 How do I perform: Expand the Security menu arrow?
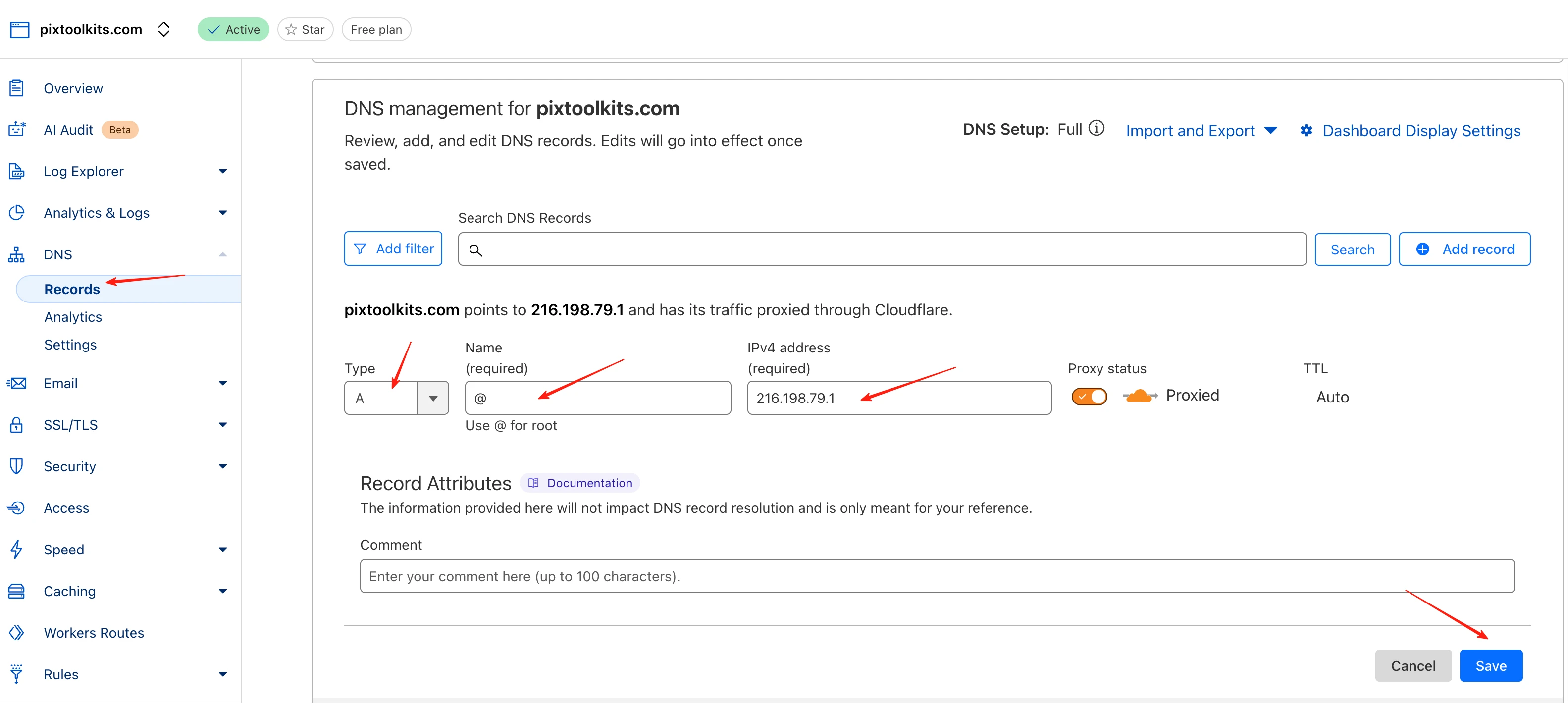[x=223, y=466]
